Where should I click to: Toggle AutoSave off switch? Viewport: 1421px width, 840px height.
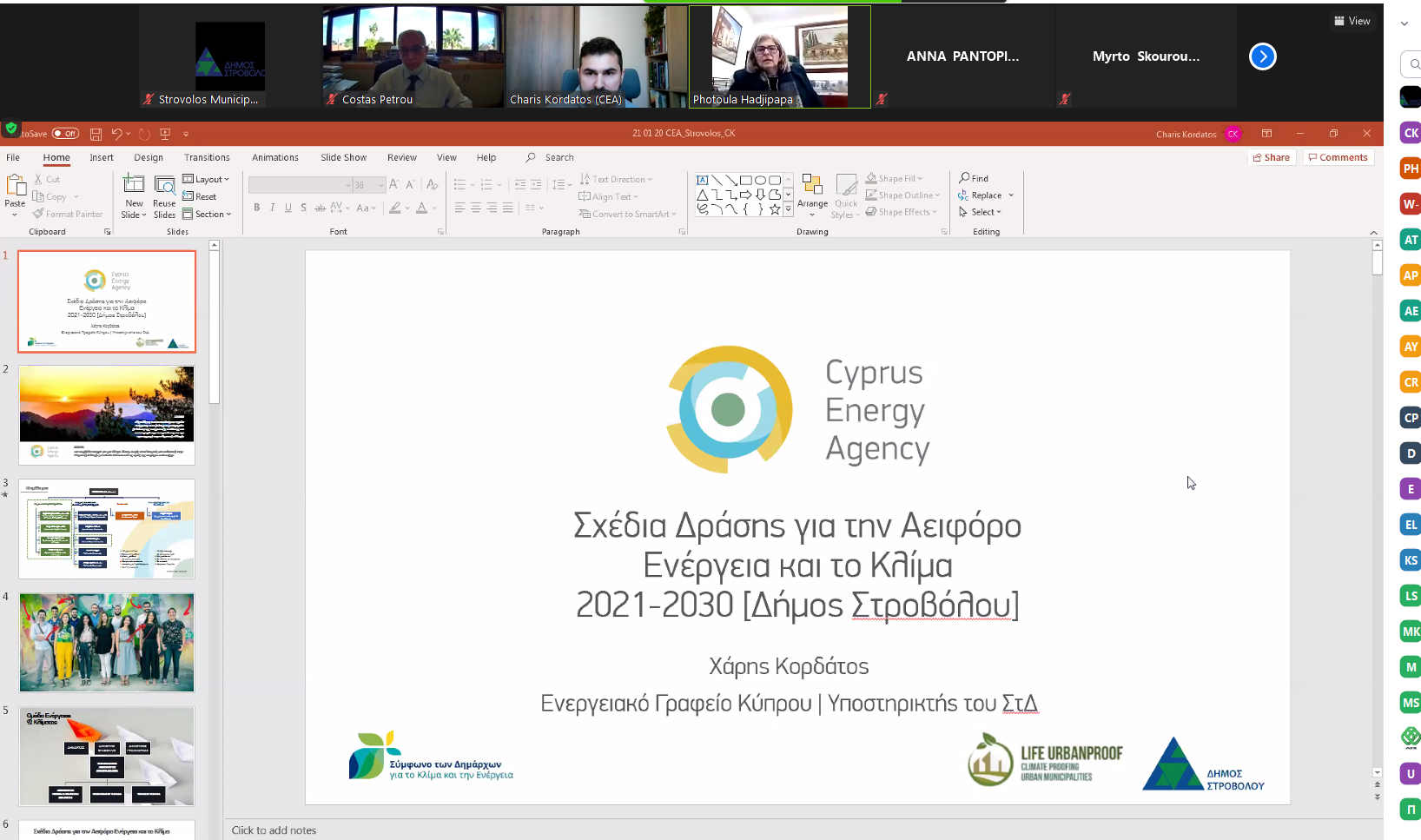(x=65, y=134)
